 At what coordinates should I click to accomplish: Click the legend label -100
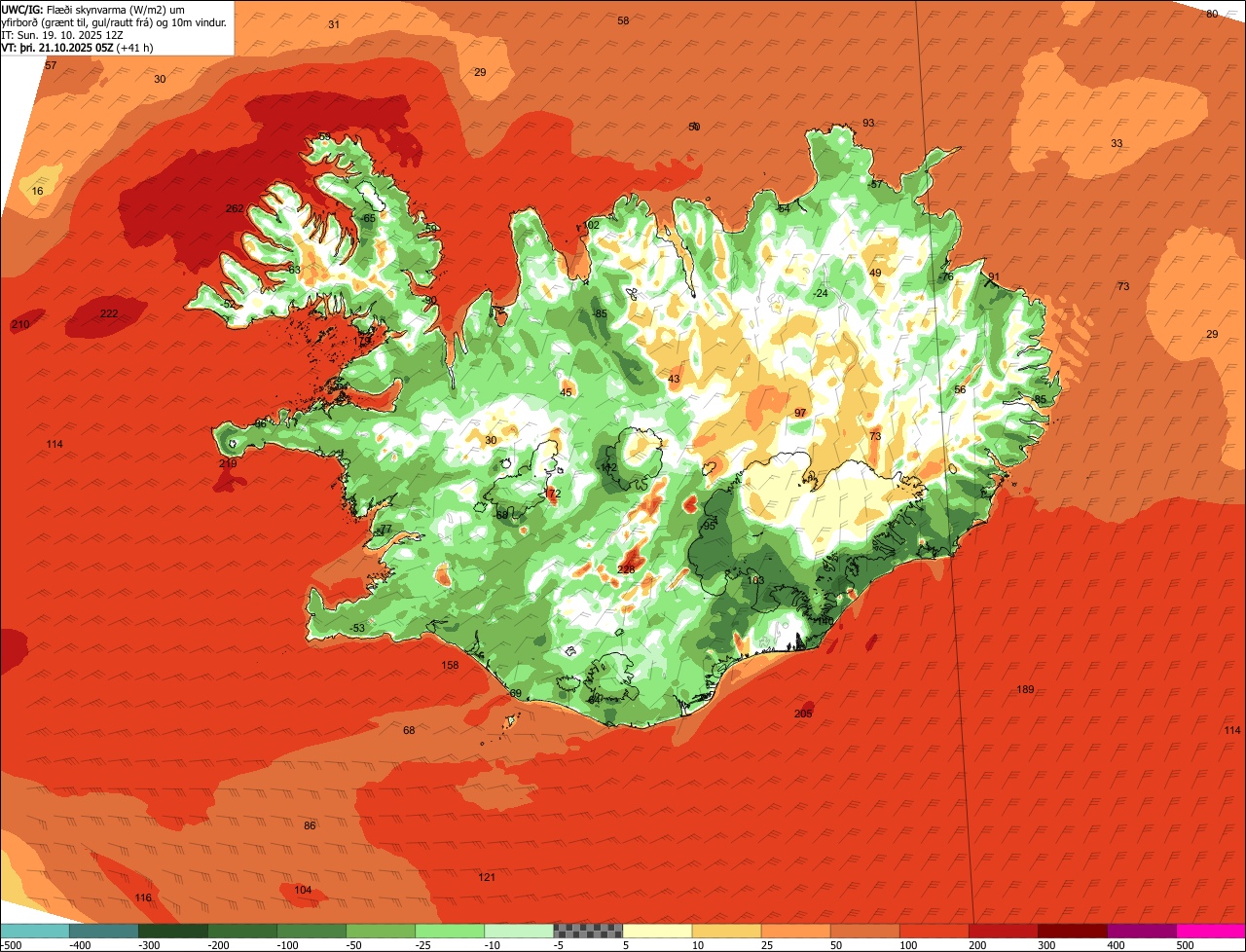(x=287, y=945)
